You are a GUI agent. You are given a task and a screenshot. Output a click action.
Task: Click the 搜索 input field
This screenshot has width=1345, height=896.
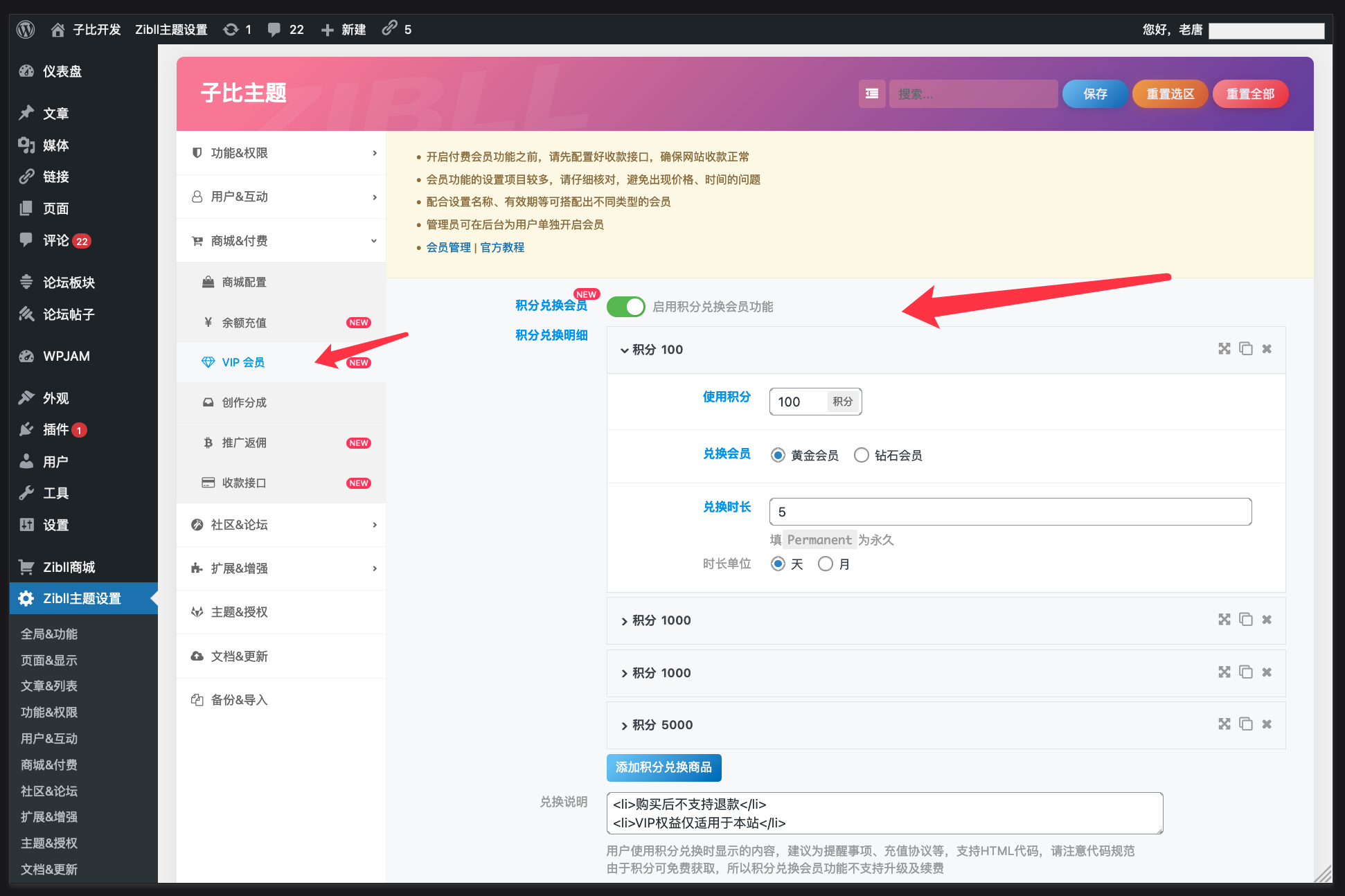(973, 93)
